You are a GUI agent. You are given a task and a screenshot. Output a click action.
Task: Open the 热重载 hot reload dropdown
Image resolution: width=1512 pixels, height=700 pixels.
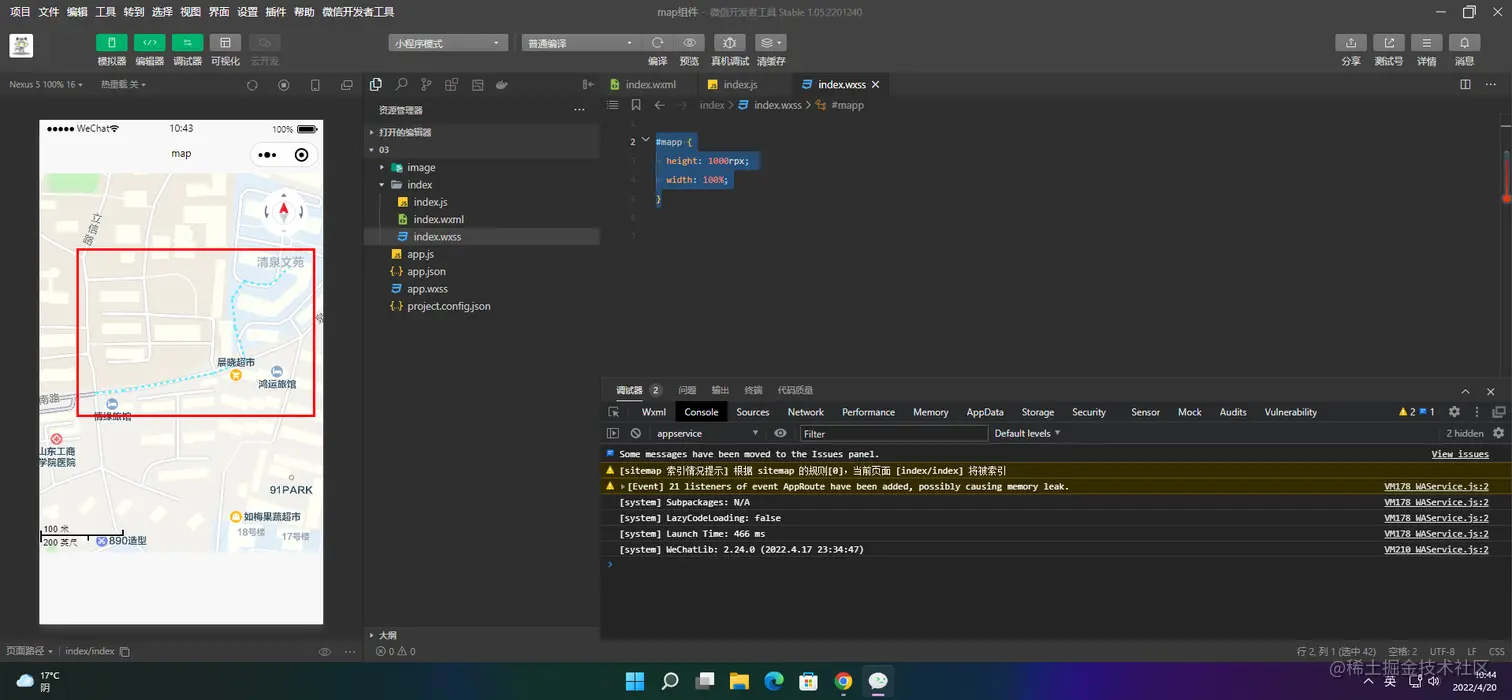click(x=123, y=85)
